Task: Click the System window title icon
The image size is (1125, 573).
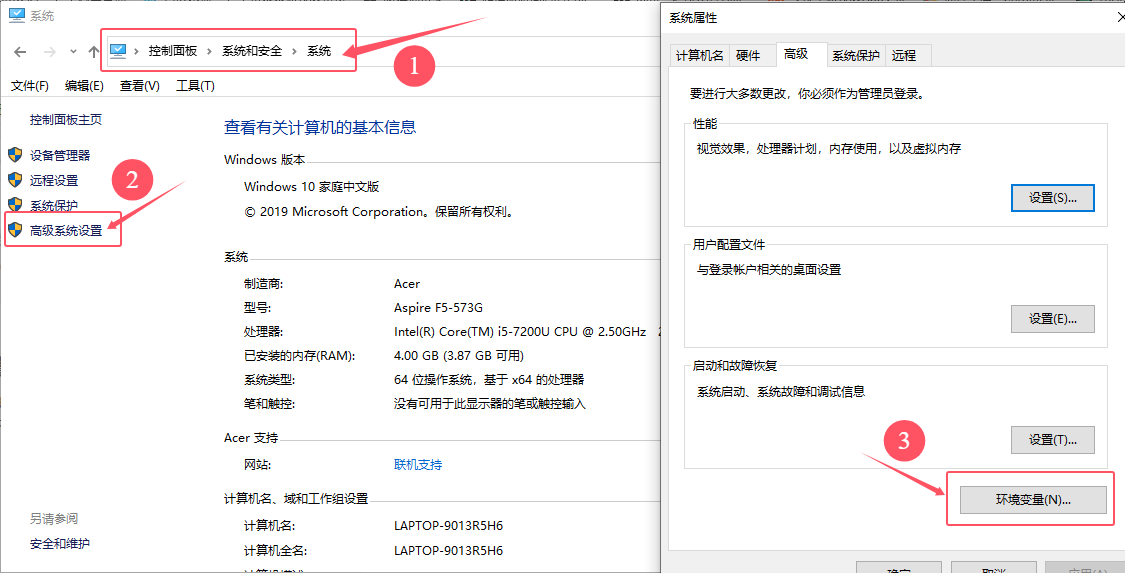Action: click(x=17, y=14)
